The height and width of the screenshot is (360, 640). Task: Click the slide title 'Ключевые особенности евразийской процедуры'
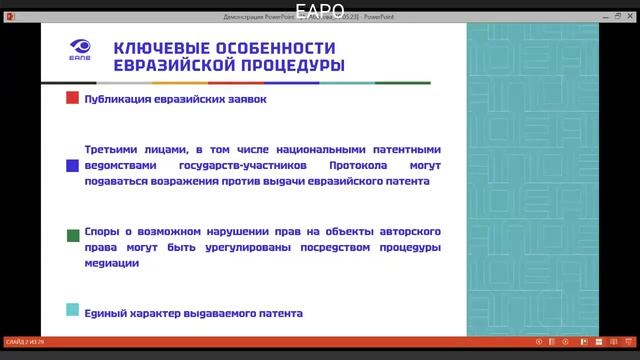(229, 56)
